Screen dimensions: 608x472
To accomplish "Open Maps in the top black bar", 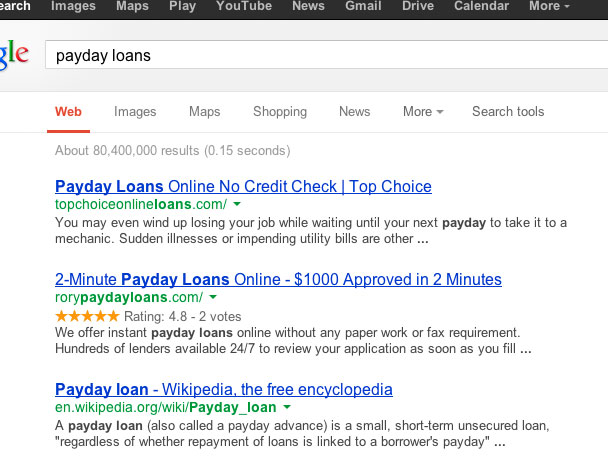I will [132, 6].
